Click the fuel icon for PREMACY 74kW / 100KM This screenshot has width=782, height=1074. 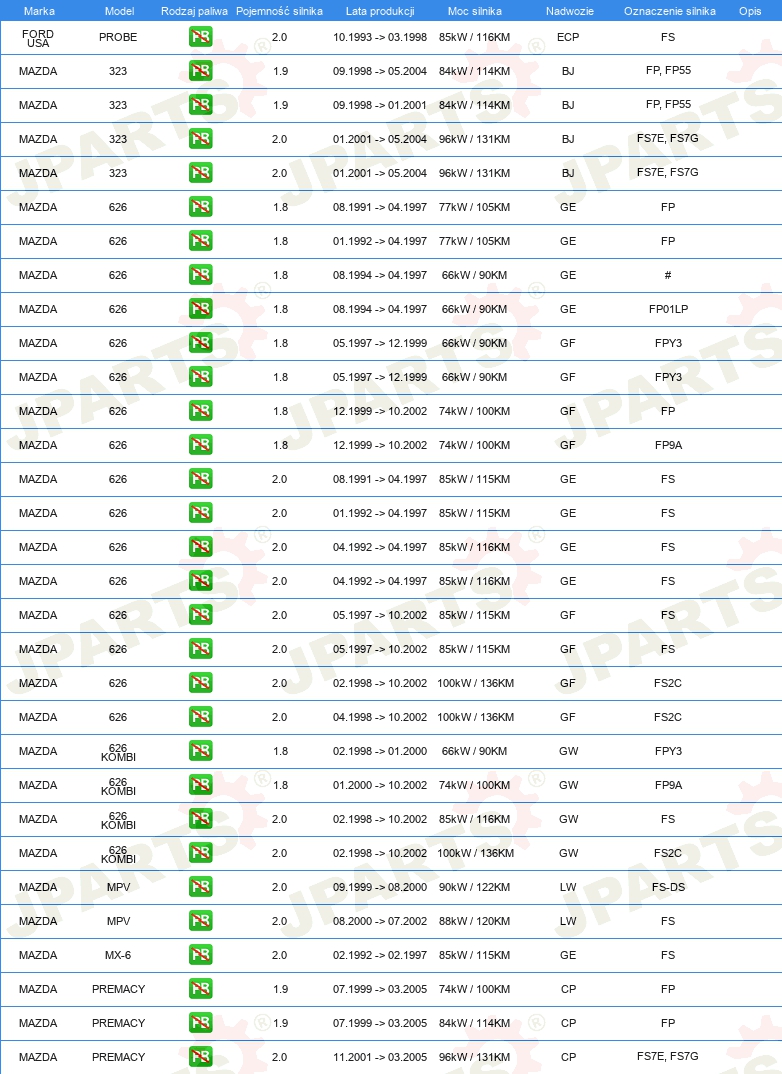201,989
